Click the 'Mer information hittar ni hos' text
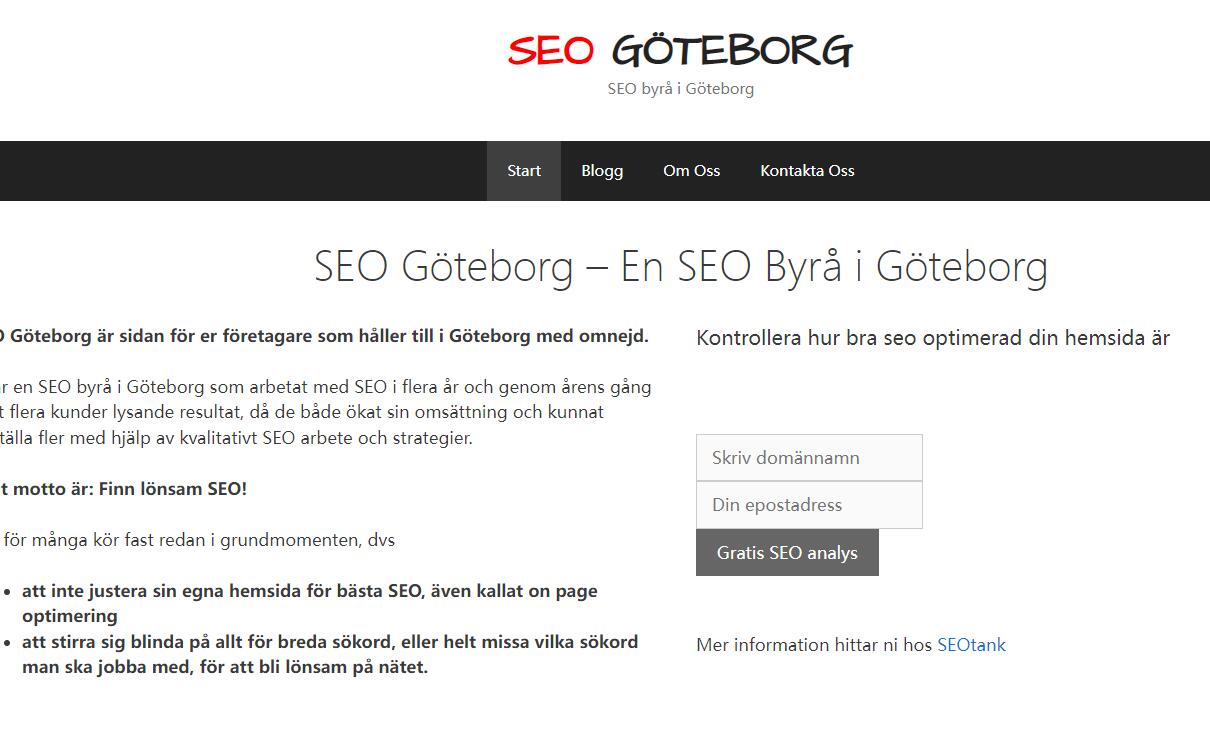Screen dimensions: 1210x735 tap(814, 645)
